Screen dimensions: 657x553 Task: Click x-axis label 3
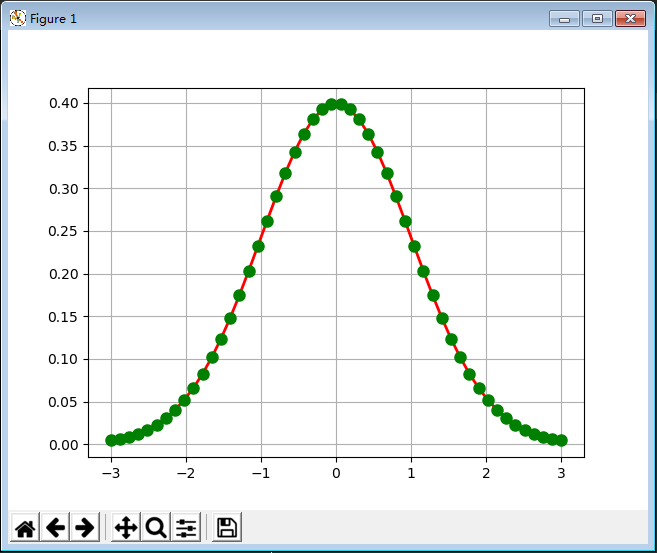[561, 473]
